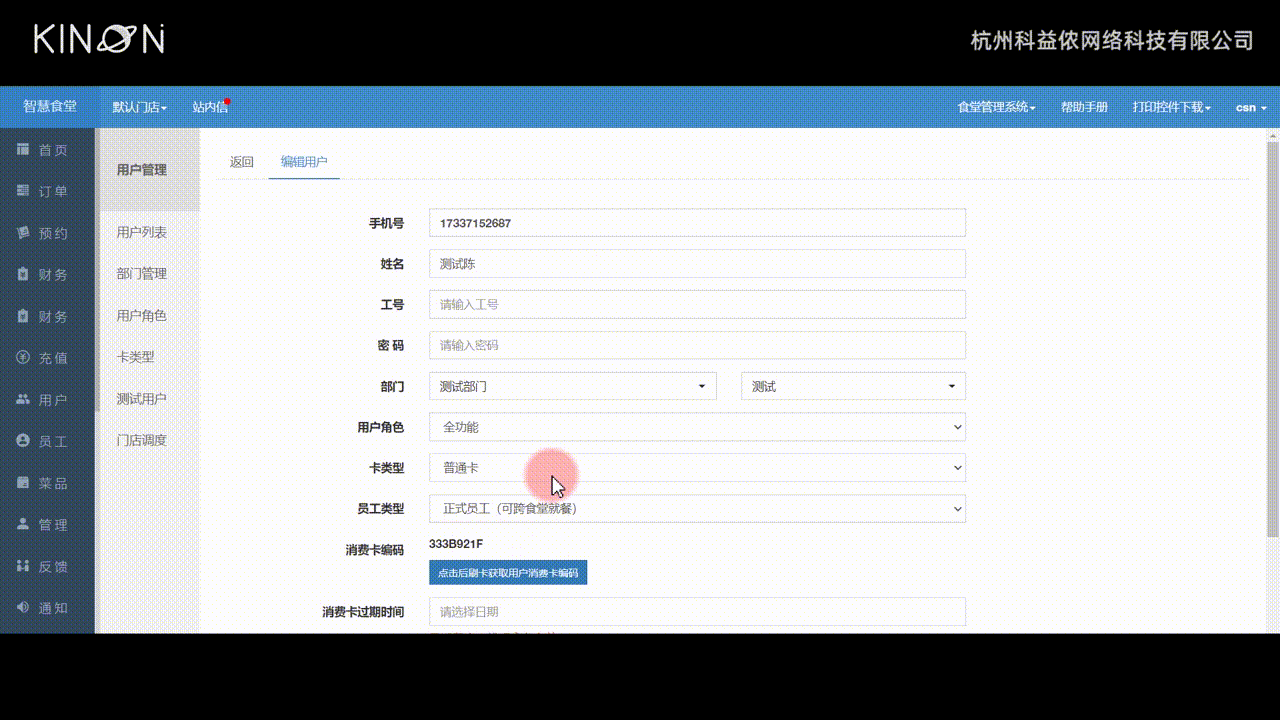Click the second 财务 finance icon
Image resolution: width=1280 pixels, height=720 pixels.
pyautogui.click(x=23, y=316)
